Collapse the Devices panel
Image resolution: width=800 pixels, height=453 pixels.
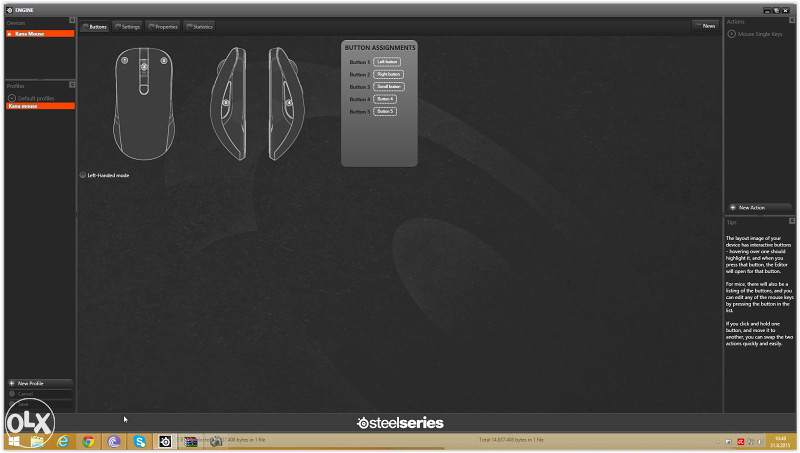[x=72, y=20]
